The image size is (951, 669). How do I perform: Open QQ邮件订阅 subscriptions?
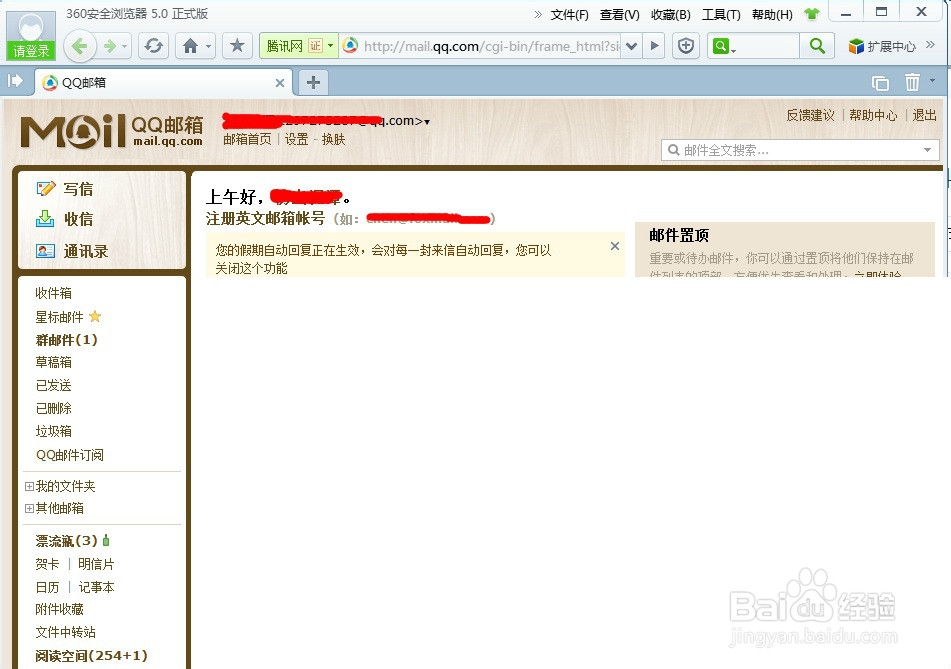tap(70, 455)
